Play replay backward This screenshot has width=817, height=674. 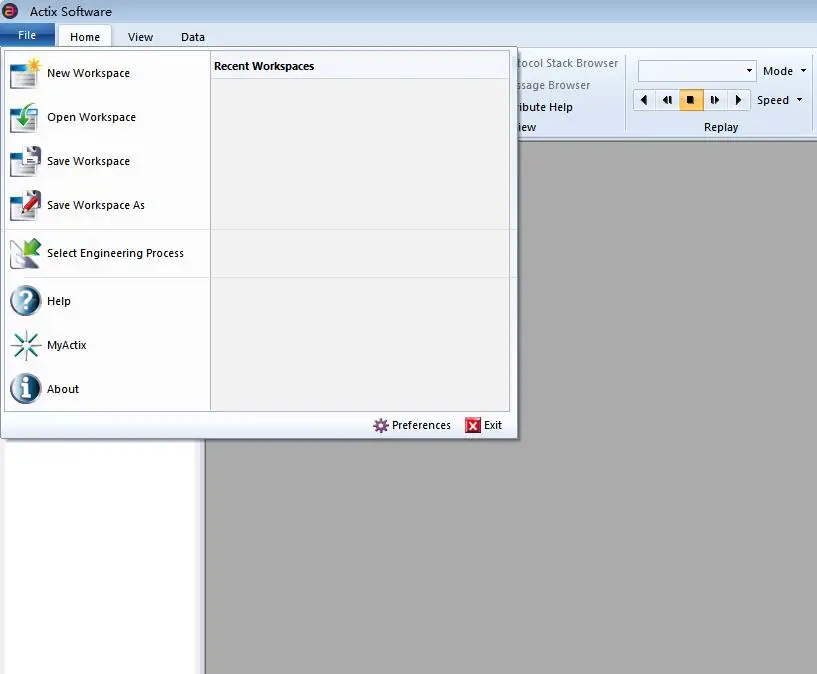[x=644, y=100]
